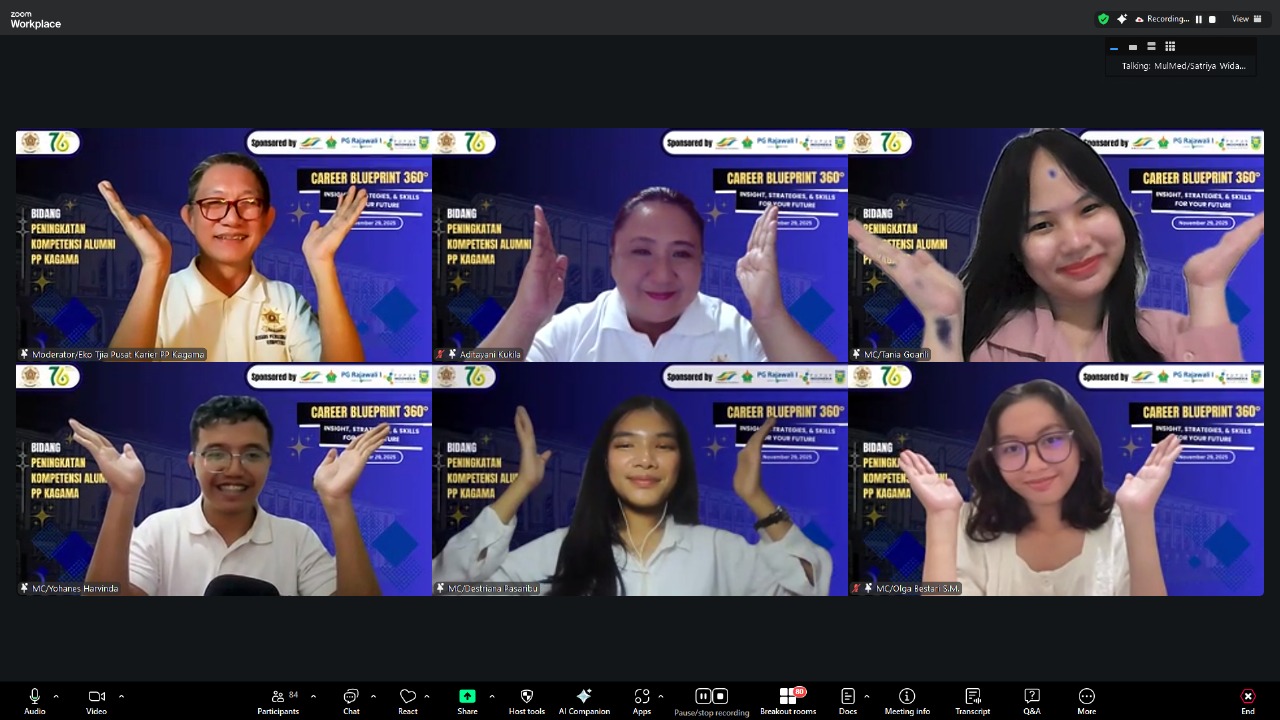The width and height of the screenshot is (1280, 720).
Task: Open Breakout rooms
Action: [x=788, y=701]
